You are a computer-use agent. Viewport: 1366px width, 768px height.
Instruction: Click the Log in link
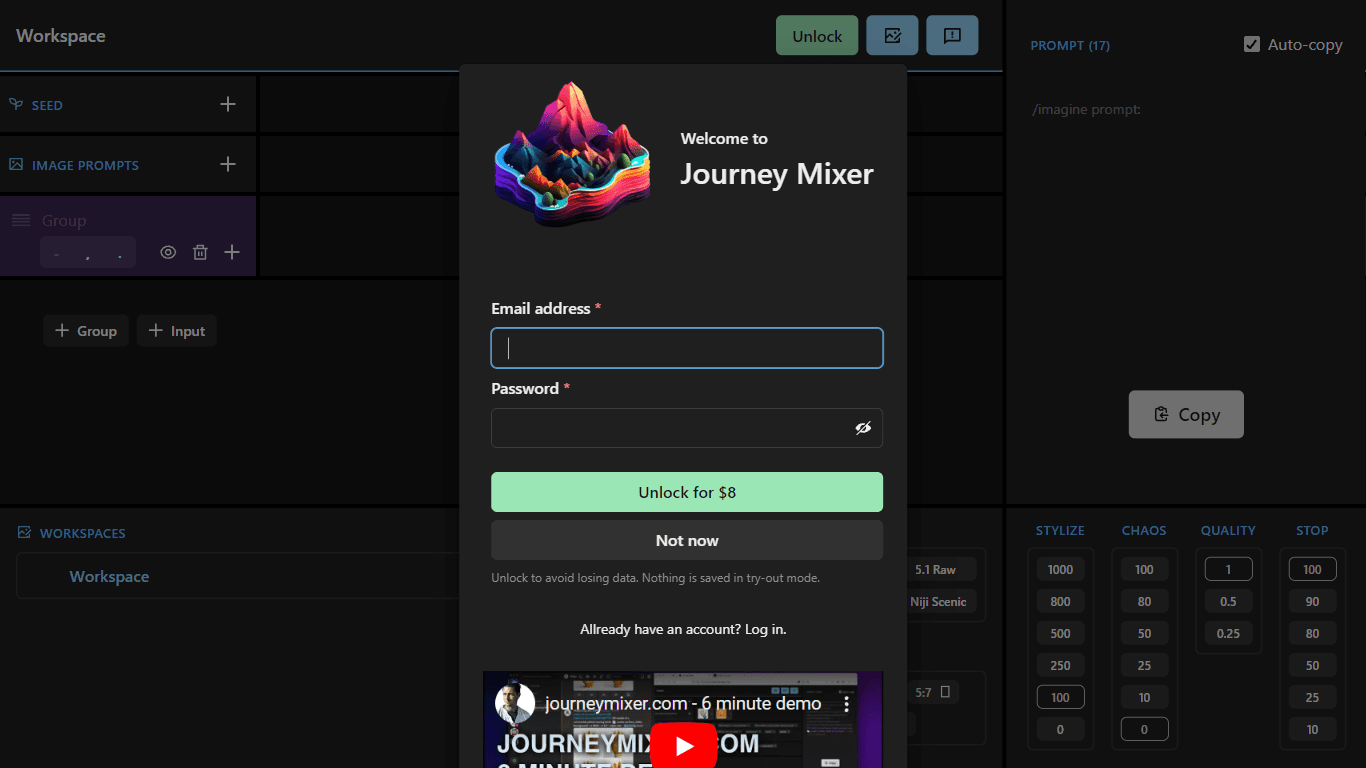(x=765, y=629)
